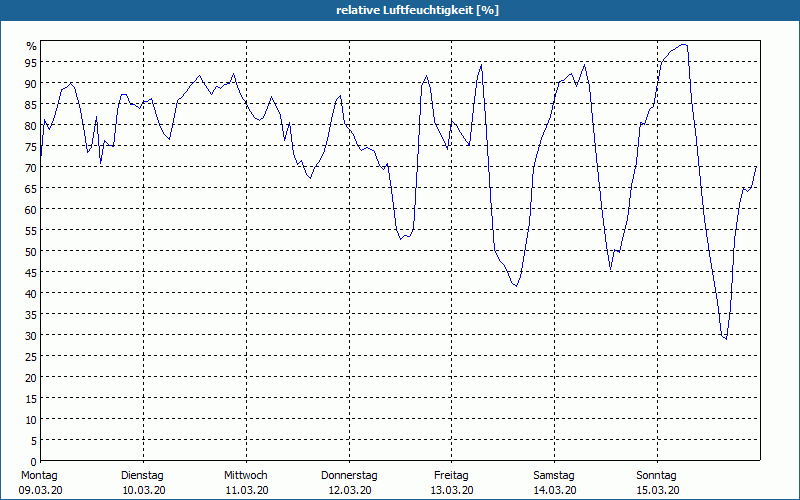Click the '15.03.20' date label
Image resolution: width=800 pixels, height=500 pixels.
tap(658, 490)
